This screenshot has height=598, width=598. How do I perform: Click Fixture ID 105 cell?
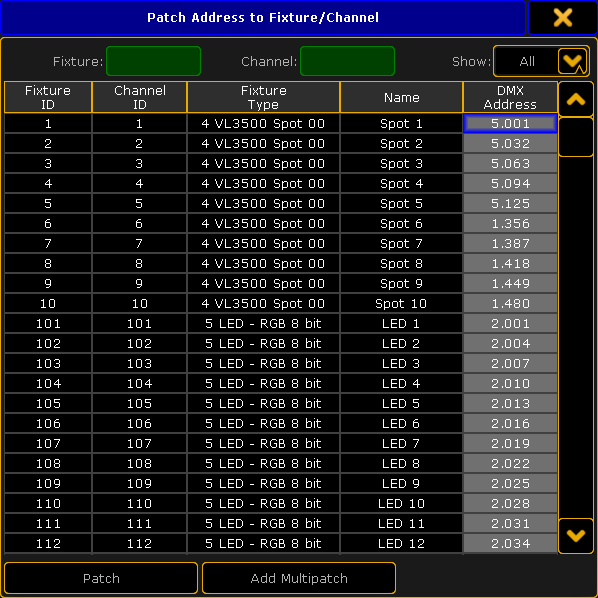point(48,403)
